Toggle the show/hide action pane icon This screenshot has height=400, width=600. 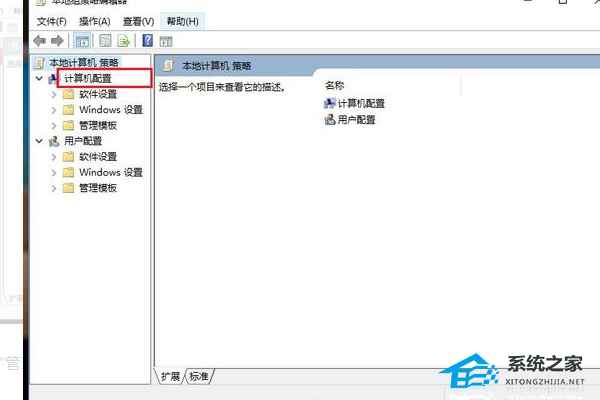[x=166, y=41]
